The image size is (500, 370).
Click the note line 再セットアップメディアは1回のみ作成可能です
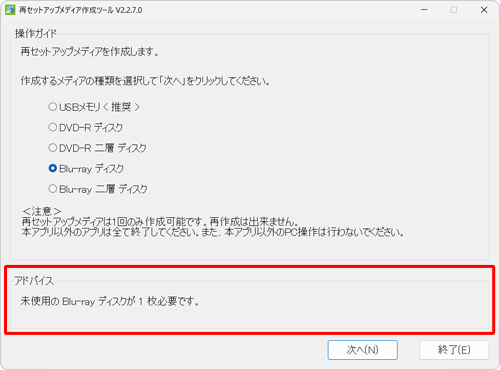pos(160,222)
